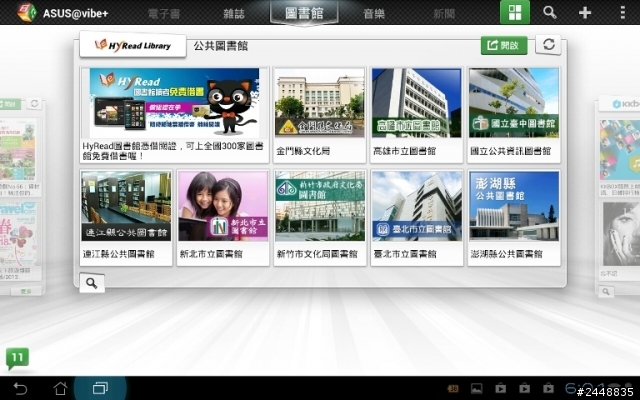Open the overflow menu (three dots)
Screen dimensions: 640x400
[x=622, y=13]
